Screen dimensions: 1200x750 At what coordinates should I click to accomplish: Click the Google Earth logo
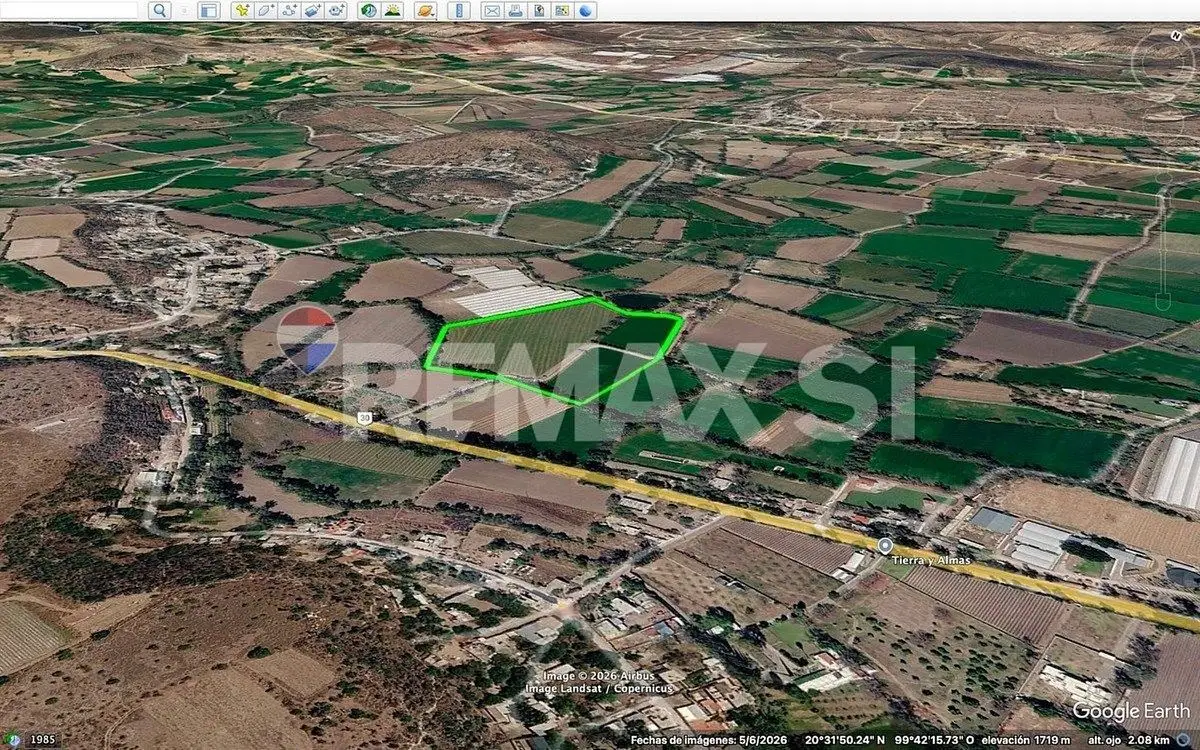(1132, 711)
